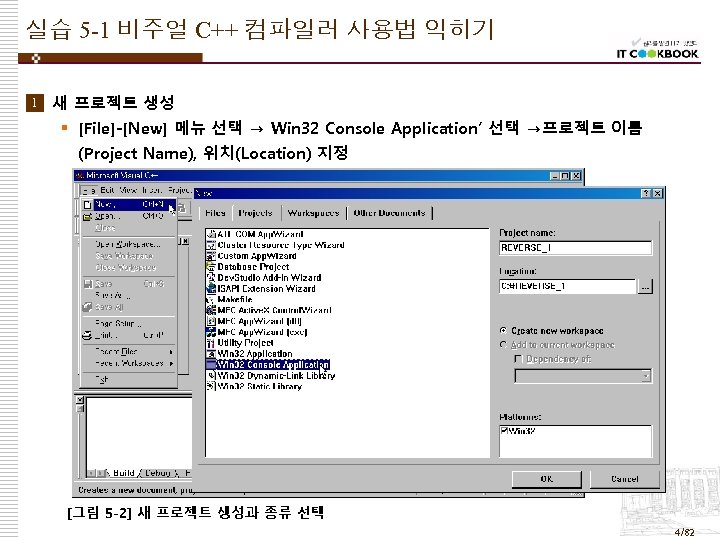The image size is (720, 540).
Task: Open the Edit menu in Visual C++
Action: tap(107, 190)
